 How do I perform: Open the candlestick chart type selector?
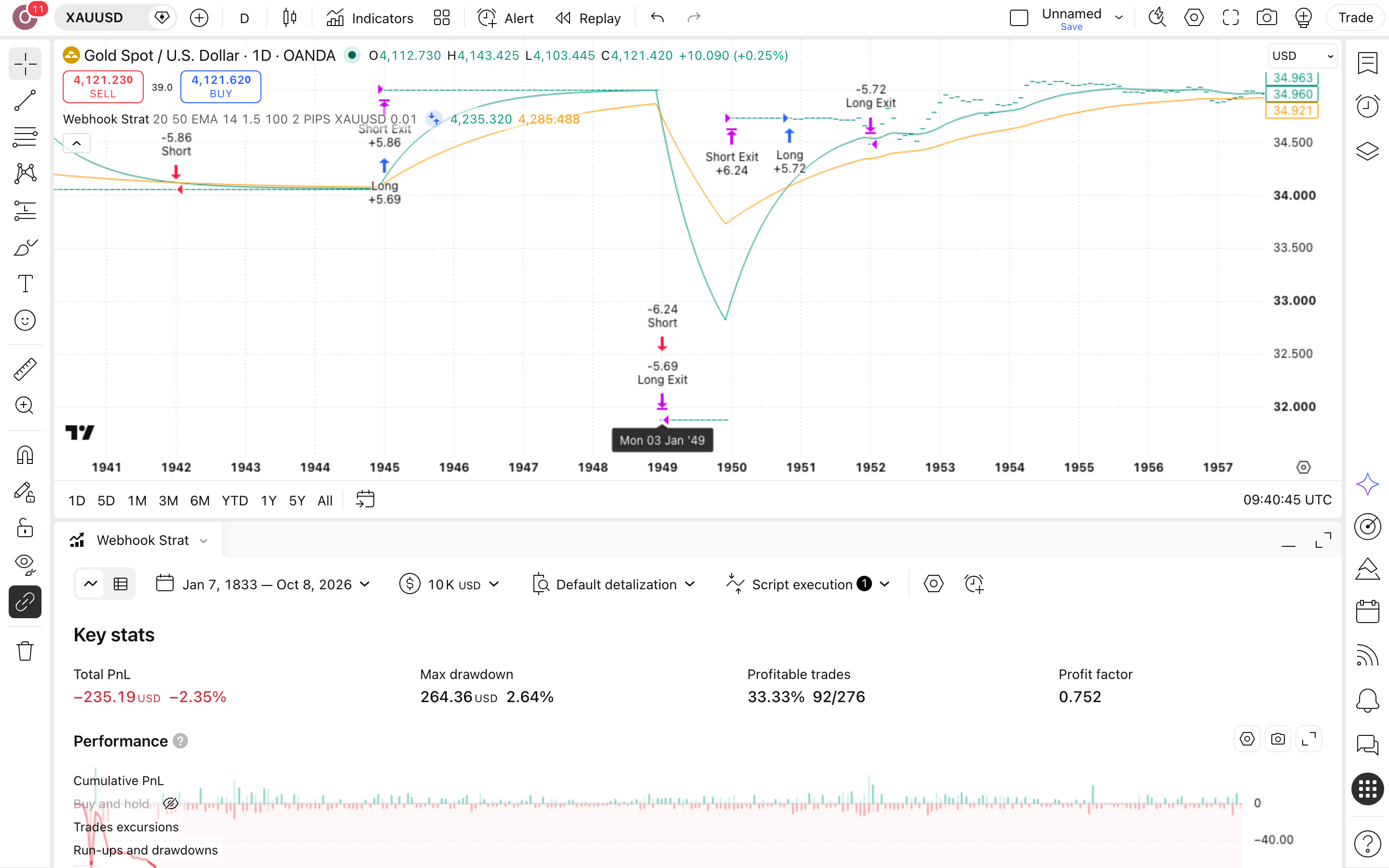point(290,18)
